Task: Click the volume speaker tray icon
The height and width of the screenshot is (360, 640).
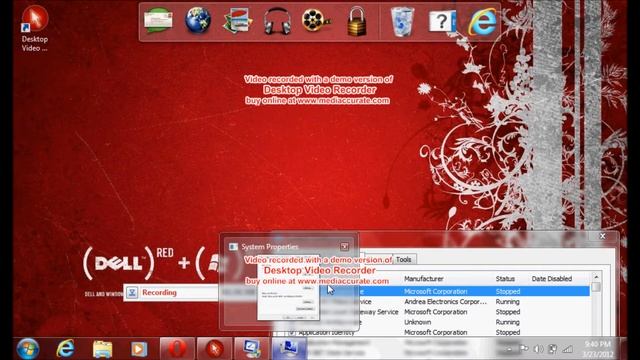Action: 538,349
